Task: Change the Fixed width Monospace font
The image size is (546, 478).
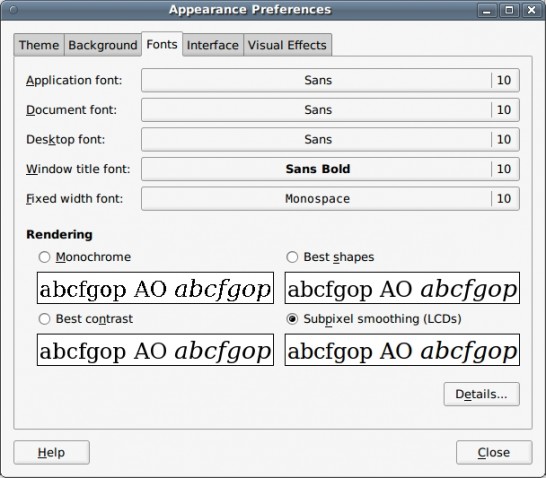Action: point(330,199)
